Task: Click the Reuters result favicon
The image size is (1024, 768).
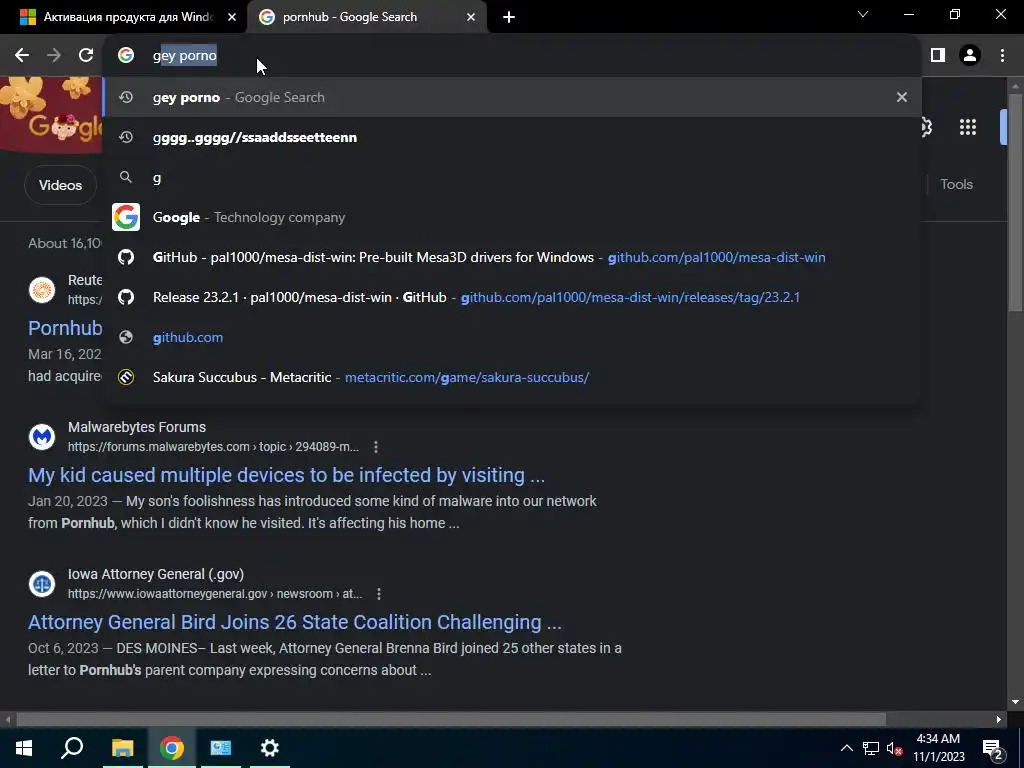Action: [42, 289]
